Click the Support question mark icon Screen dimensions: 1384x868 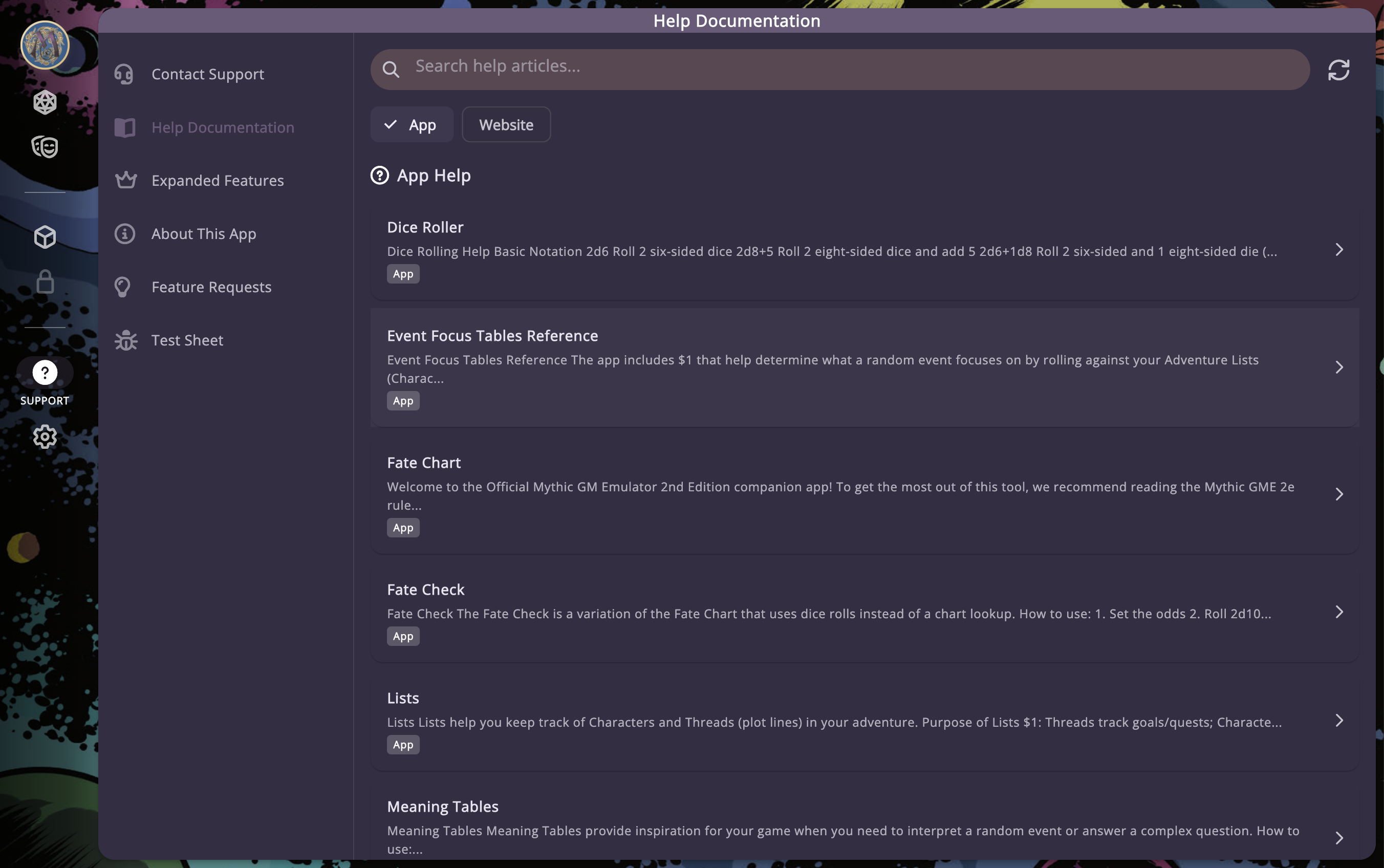click(45, 373)
